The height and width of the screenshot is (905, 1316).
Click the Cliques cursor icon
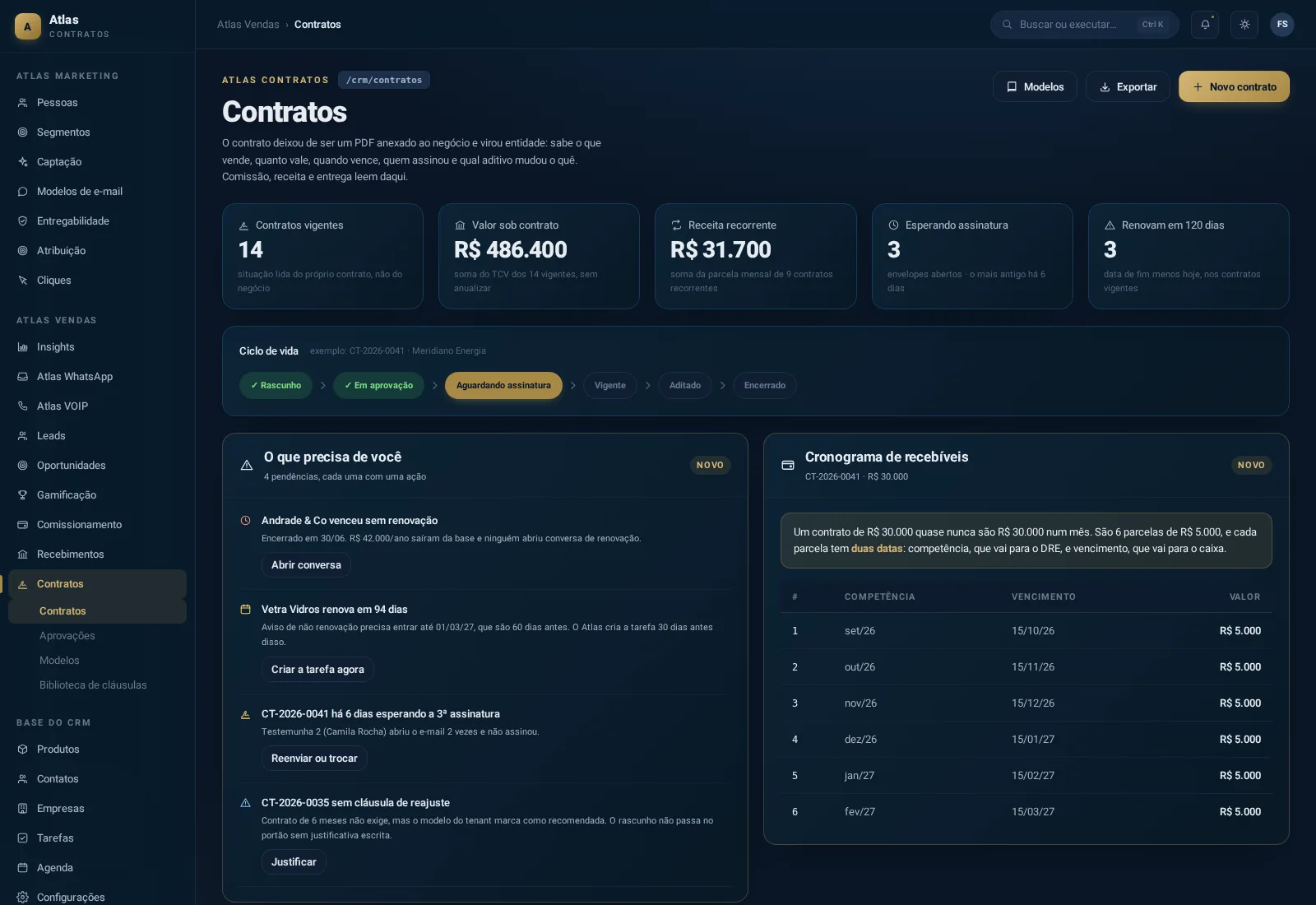[23, 281]
